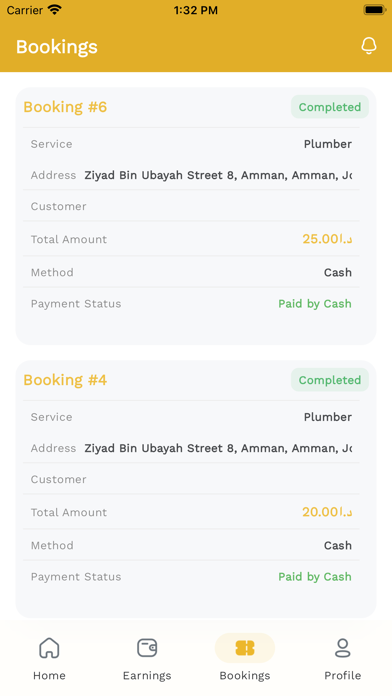Tap the Home house icon
The width and height of the screenshot is (392, 696).
(x=49, y=648)
